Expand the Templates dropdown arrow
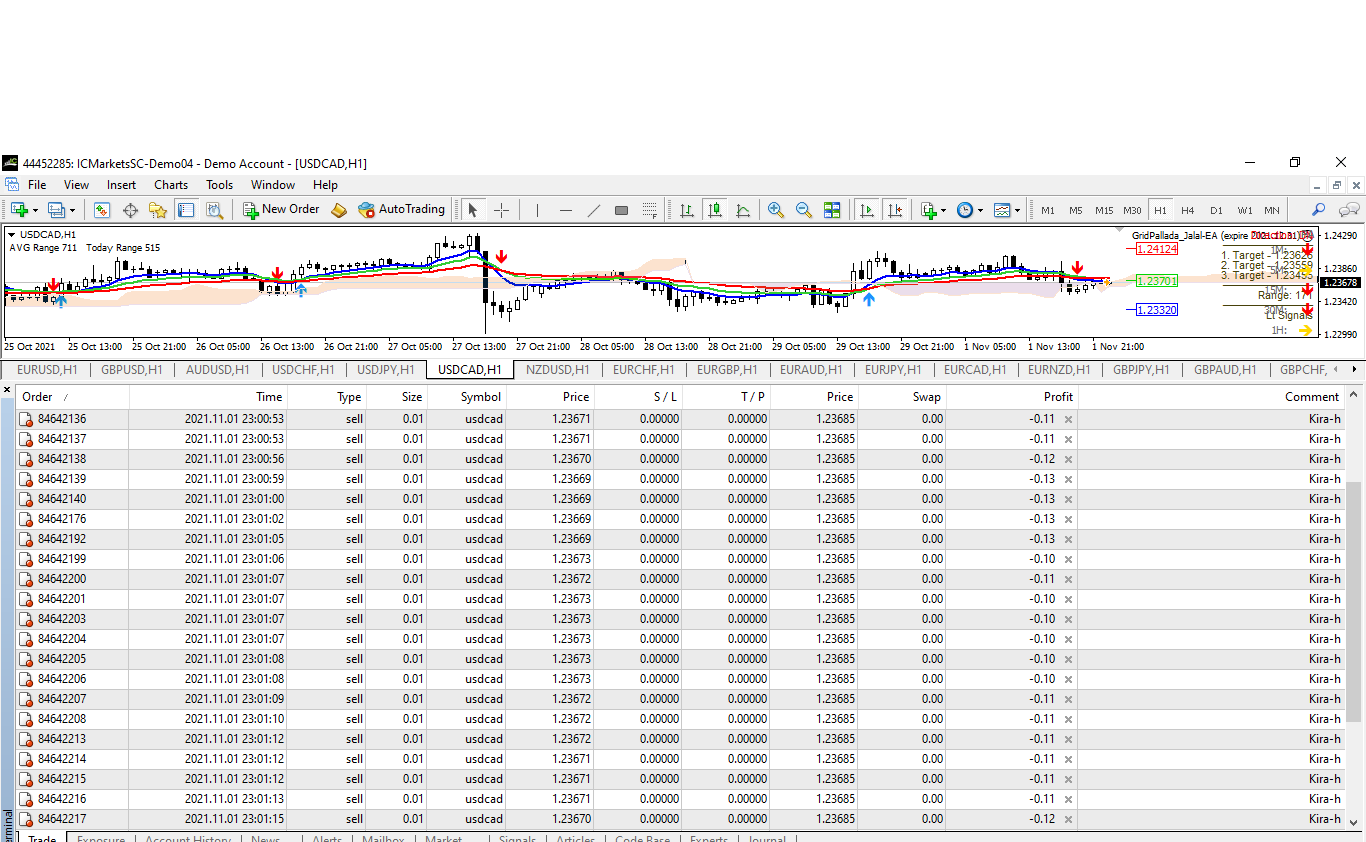 [1018, 210]
